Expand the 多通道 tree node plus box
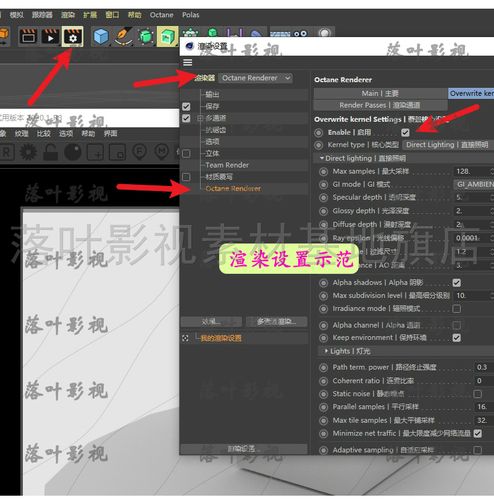Viewport: 494px width, 500px height. point(200,118)
